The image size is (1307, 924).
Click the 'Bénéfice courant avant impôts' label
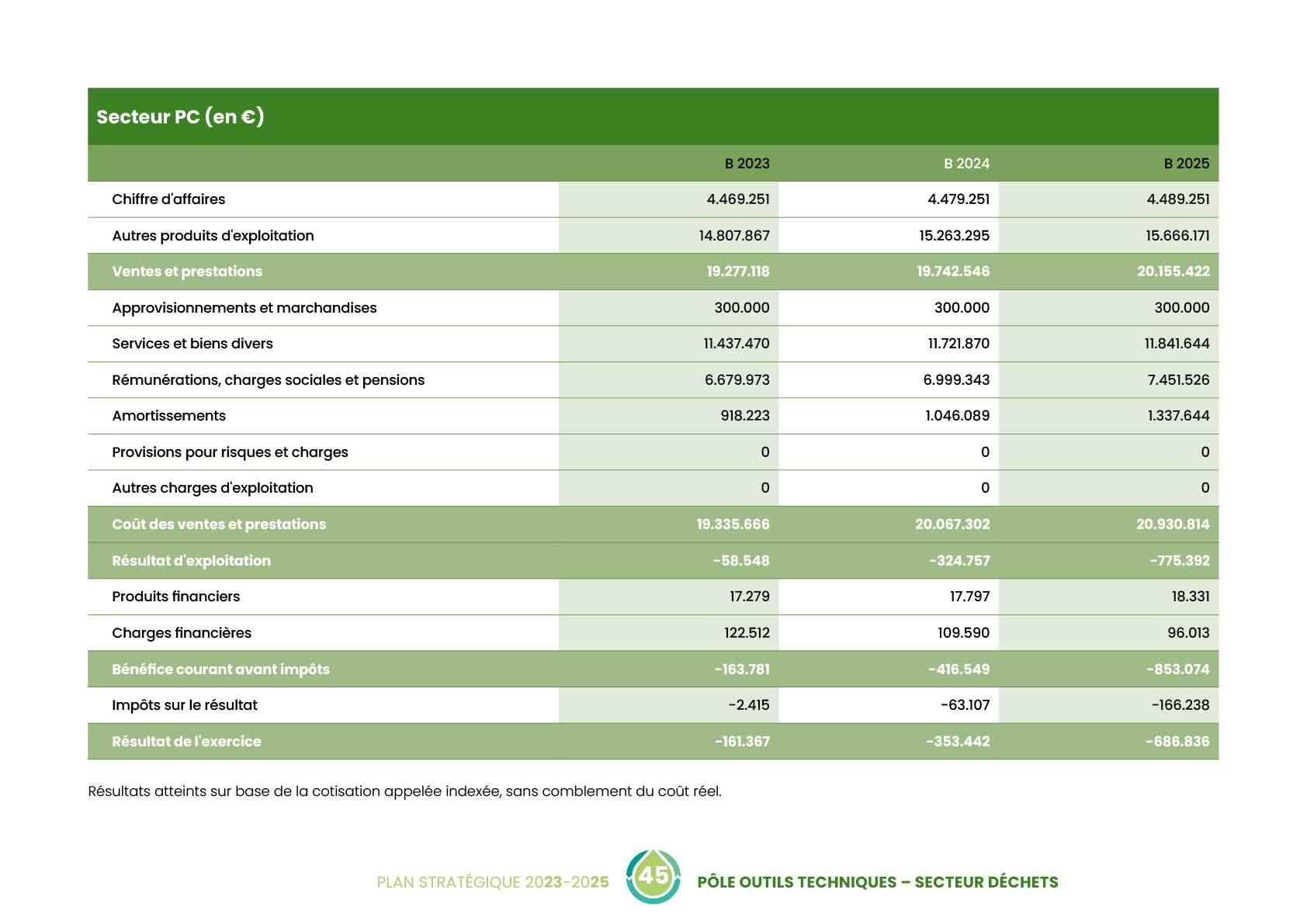click(220, 670)
